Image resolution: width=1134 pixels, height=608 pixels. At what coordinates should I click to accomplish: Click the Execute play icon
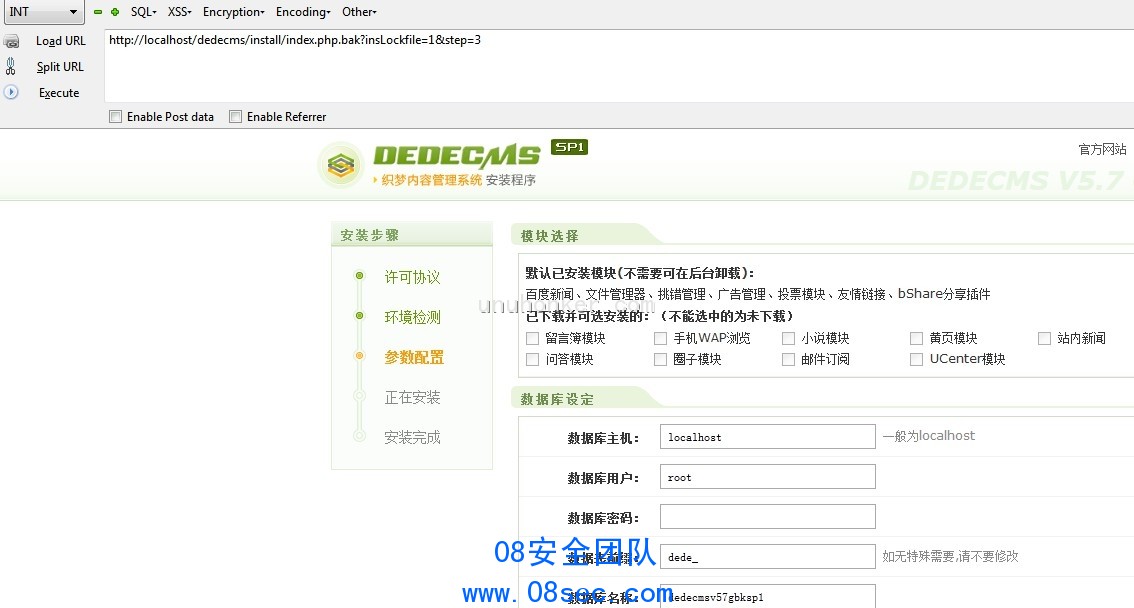(x=11, y=93)
